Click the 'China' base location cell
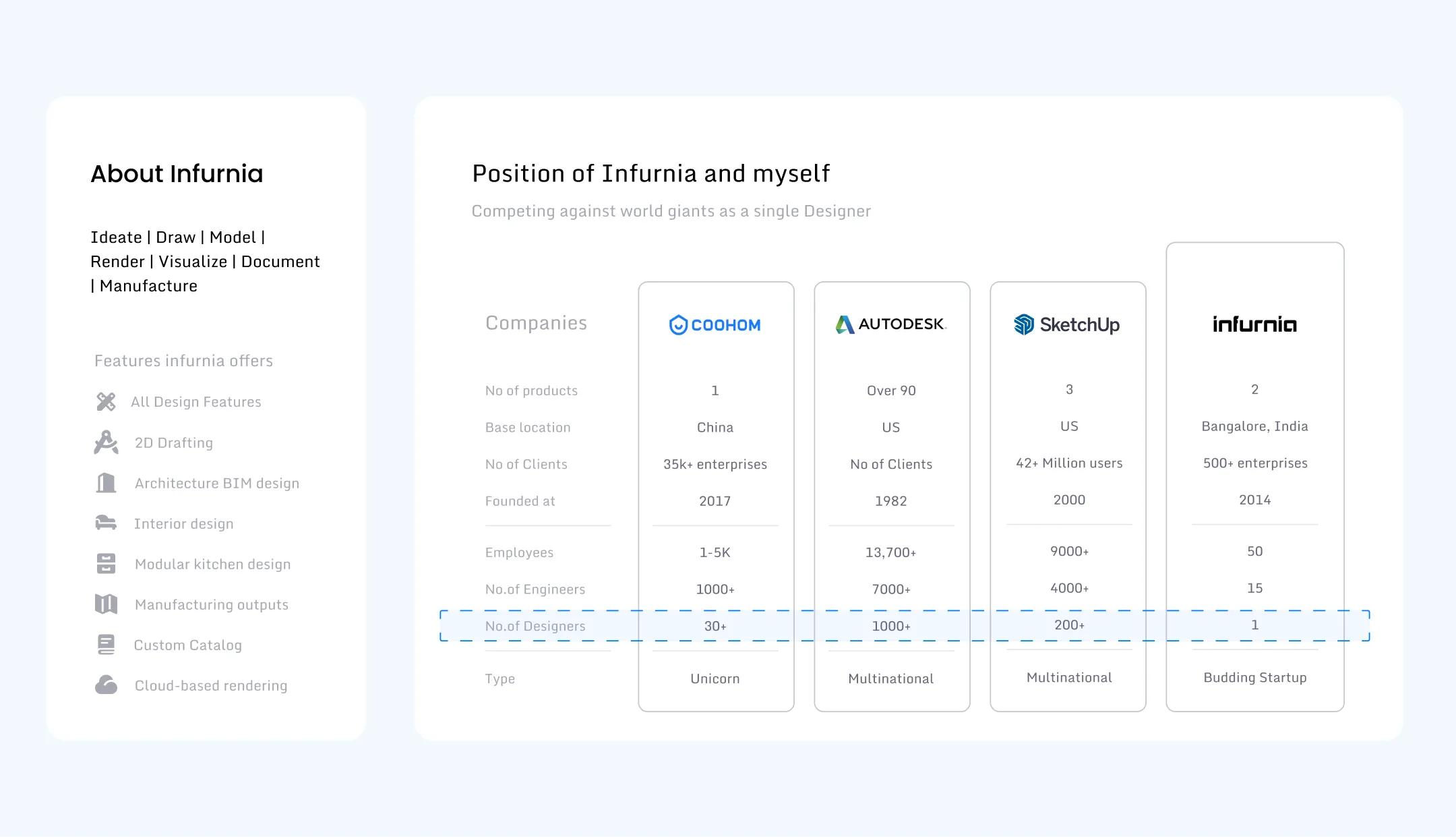 [715, 428]
